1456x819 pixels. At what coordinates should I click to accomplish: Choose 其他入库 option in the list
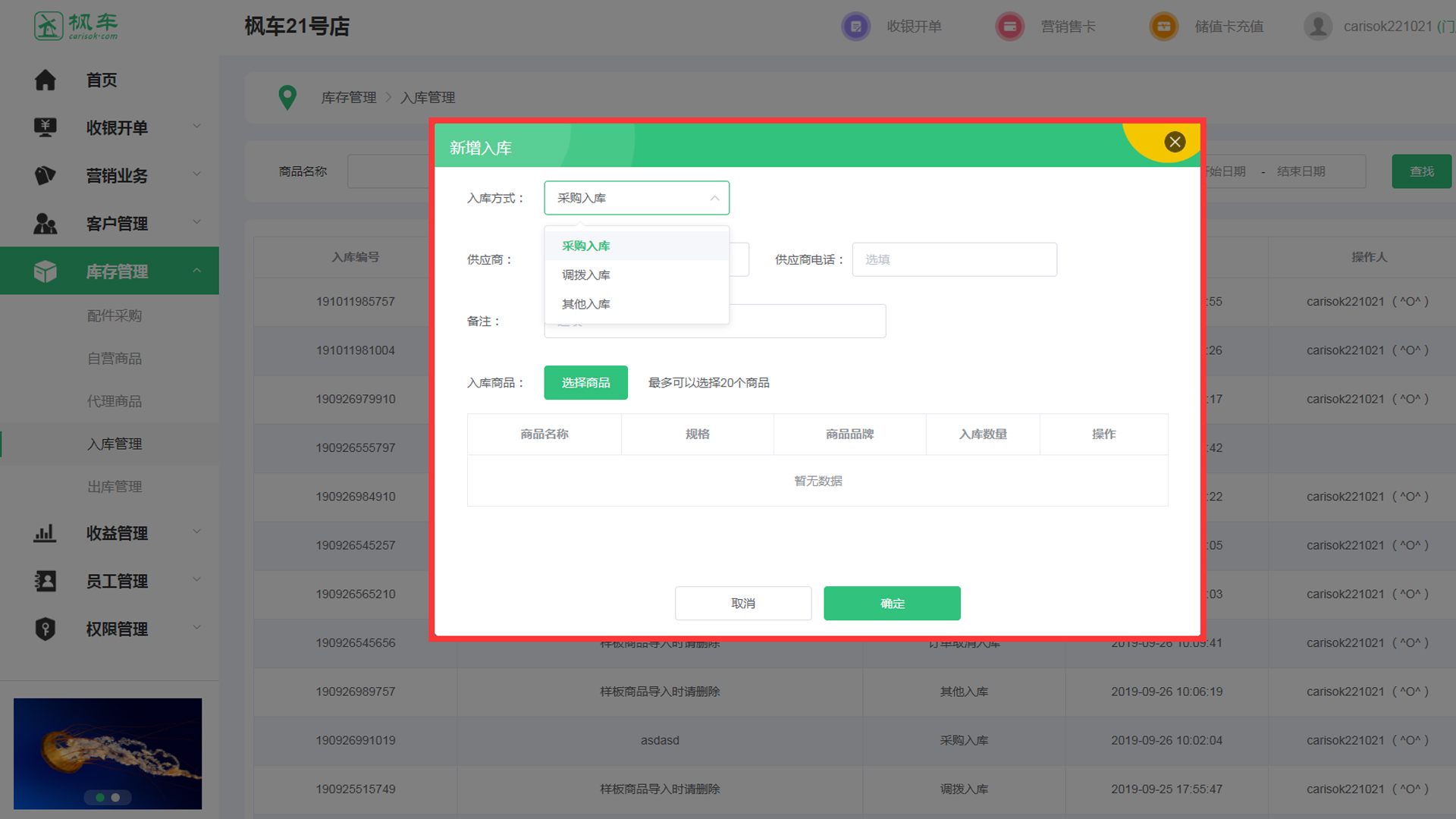(x=586, y=304)
